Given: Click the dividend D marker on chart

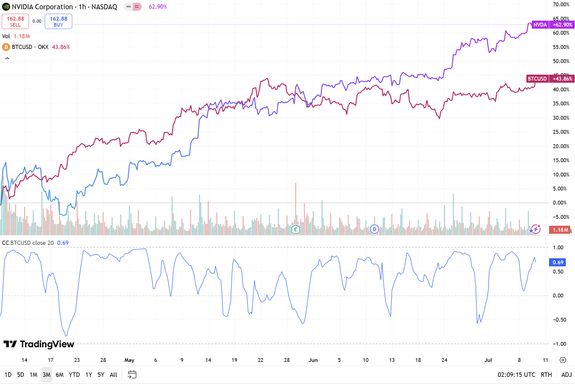Looking at the screenshot, I should tap(374, 229).
